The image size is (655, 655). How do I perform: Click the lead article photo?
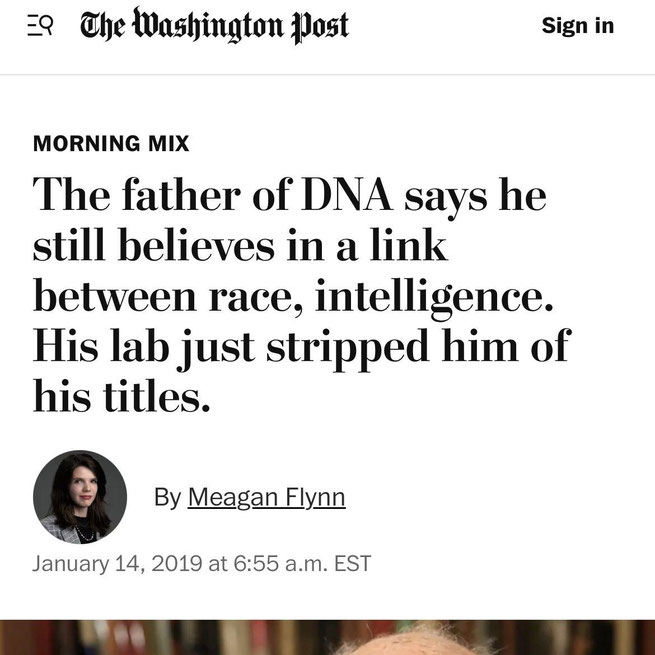(x=327, y=636)
